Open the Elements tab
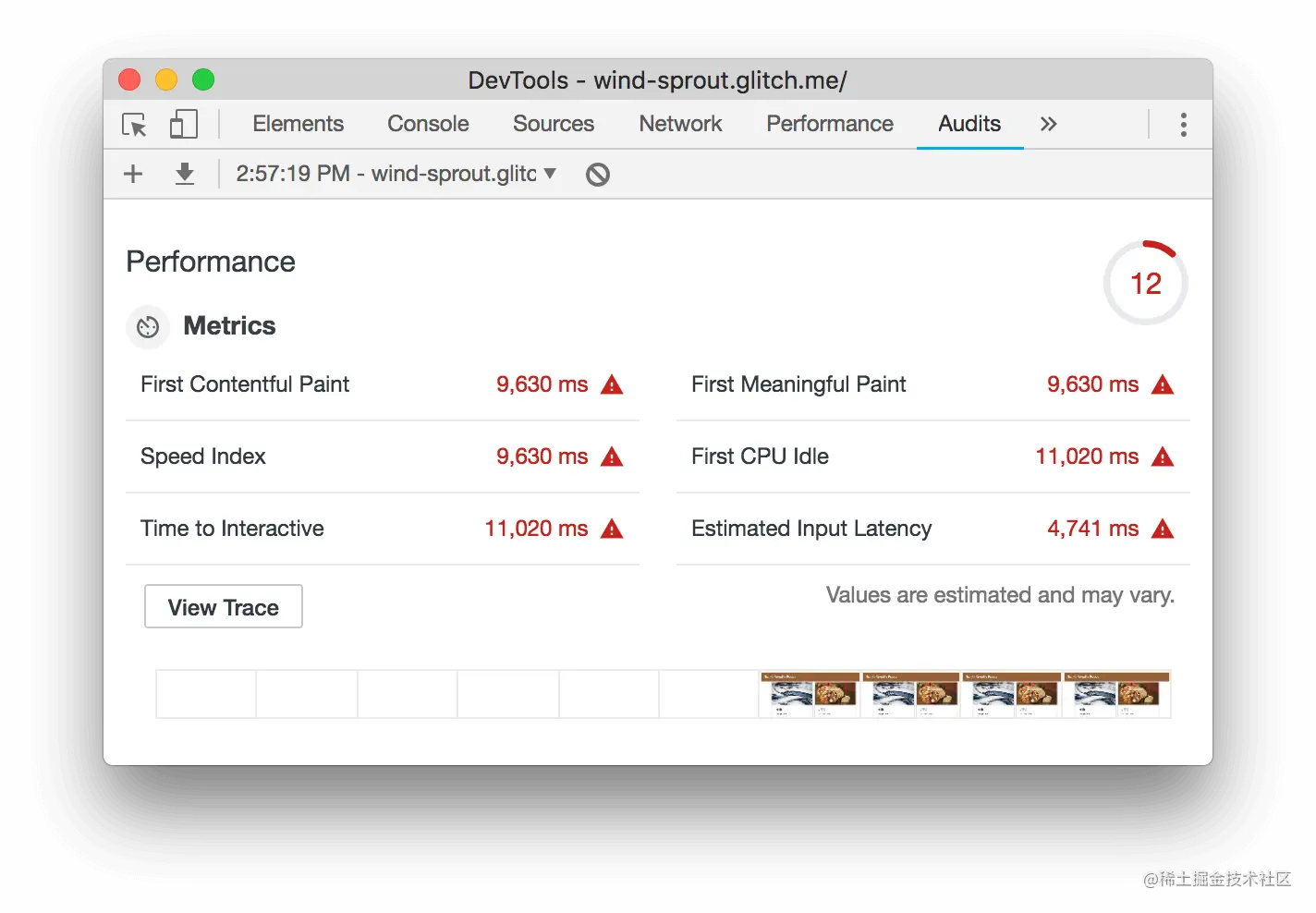This screenshot has width=1316, height=913. [x=298, y=124]
